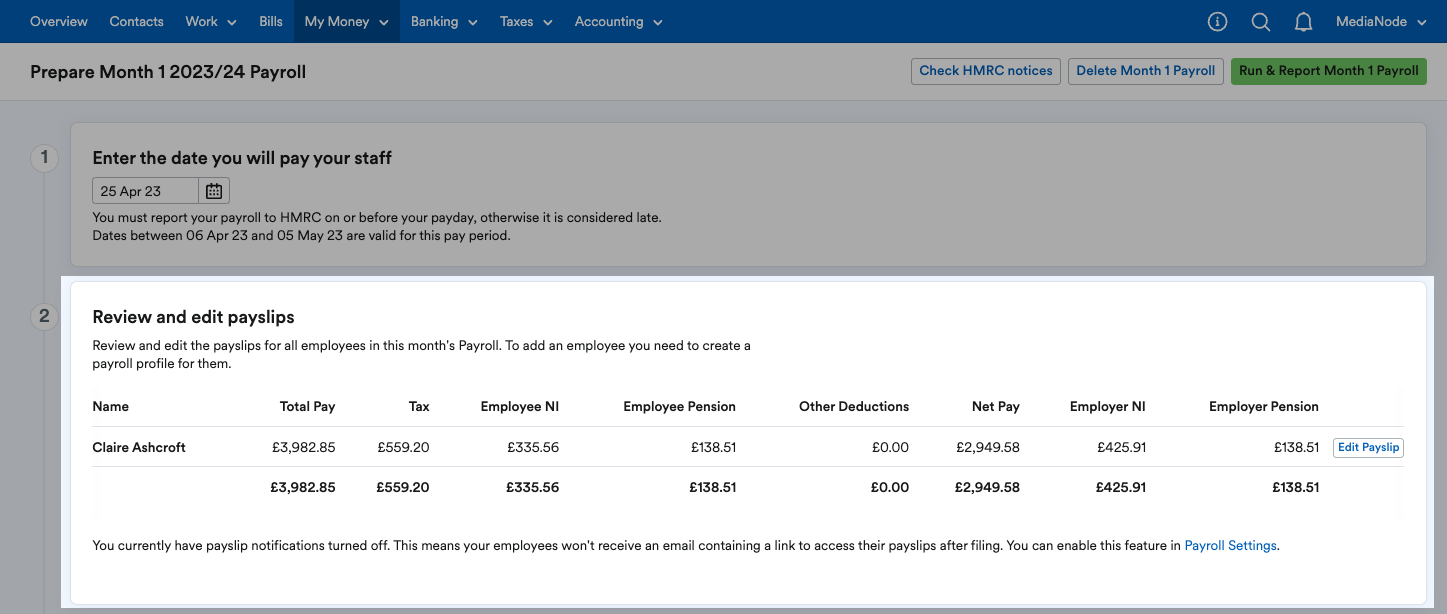
Task: View notifications via bell icon
Action: [x=1303, y=21]
